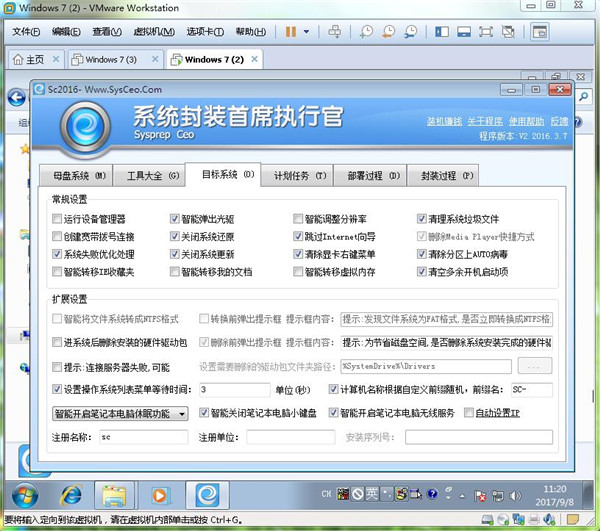
Task: Show hidden tray icons with the up arrow
Action: (x=462, y=496)
